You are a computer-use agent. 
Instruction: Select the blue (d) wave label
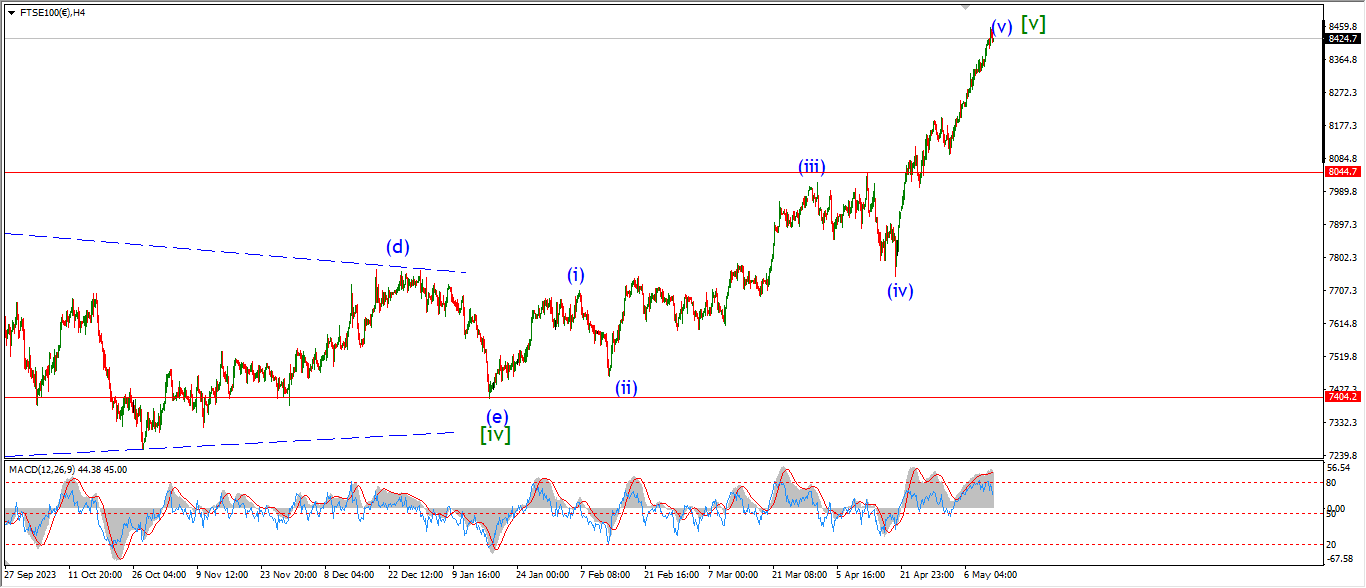click(399, 247)
